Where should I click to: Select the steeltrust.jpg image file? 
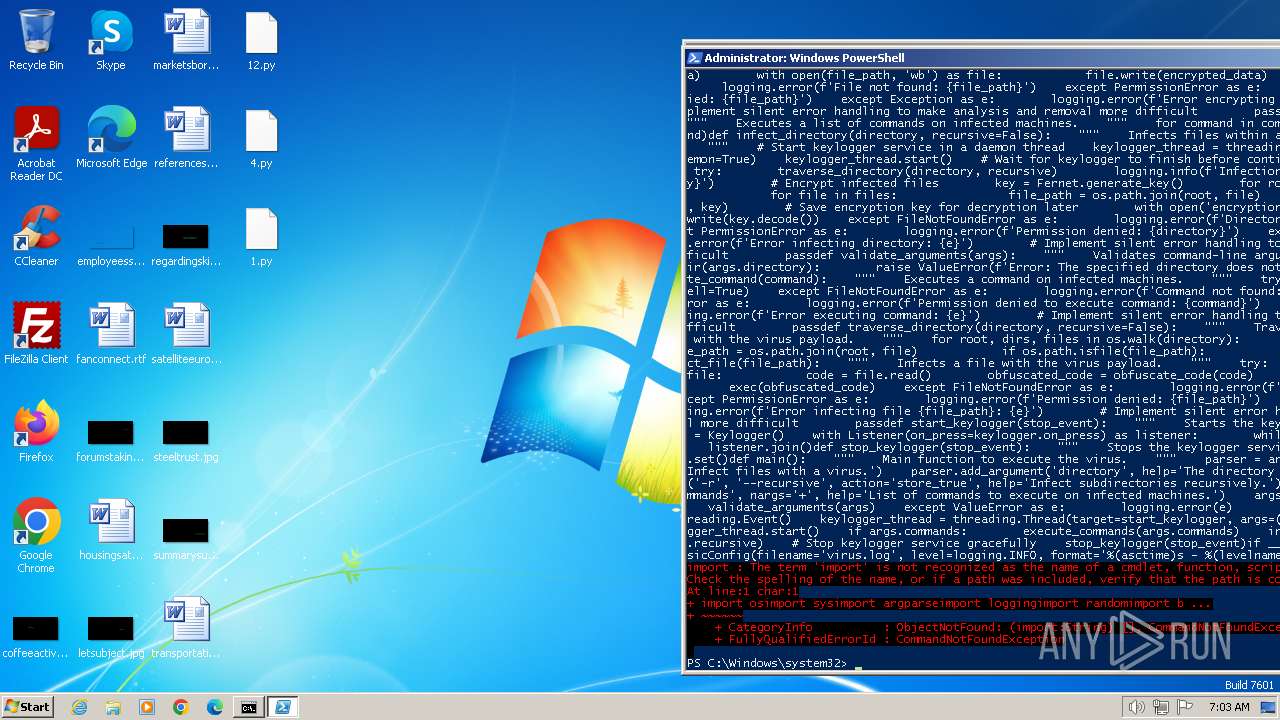click(186, 440)
